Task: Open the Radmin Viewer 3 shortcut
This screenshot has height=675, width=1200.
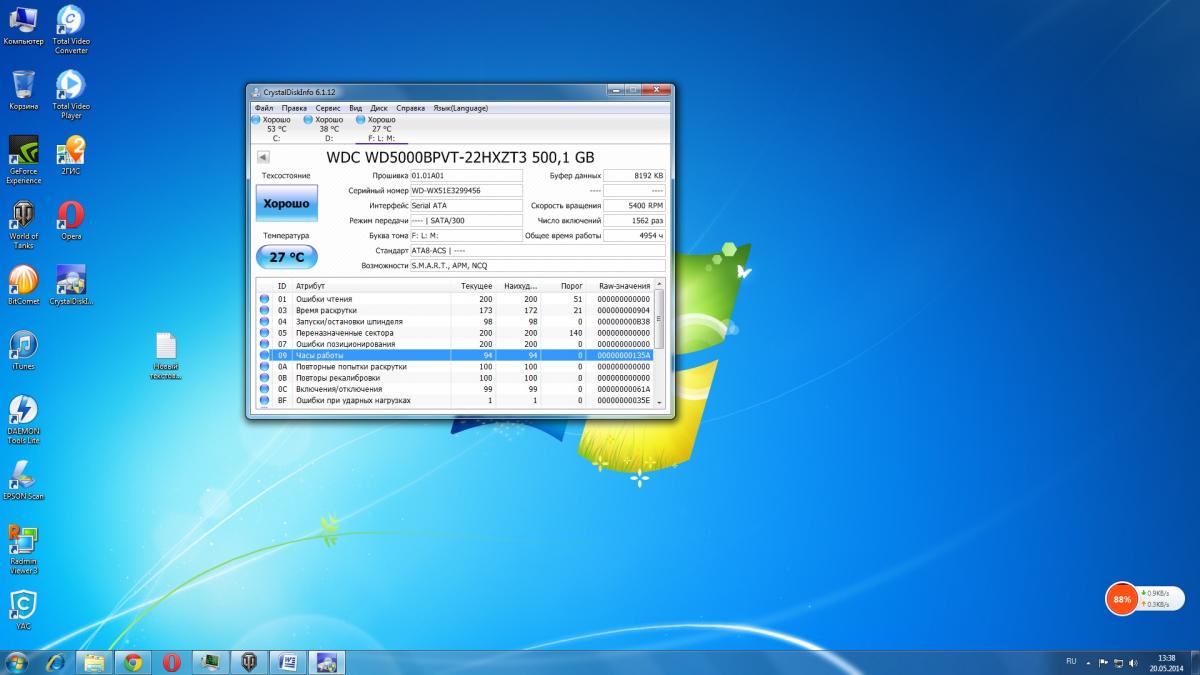Action: pyautogui.click(x=23, y=544)
